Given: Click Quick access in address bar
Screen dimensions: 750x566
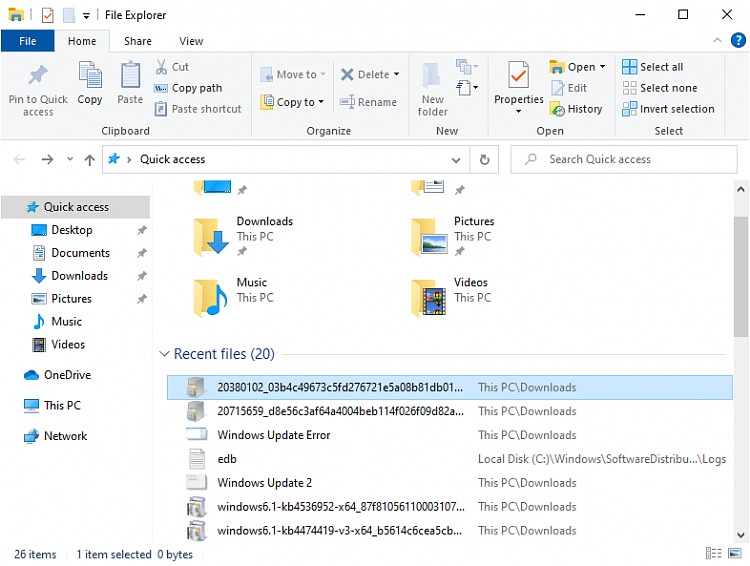Looking at the screenshot, I should click(x=172, y=159).
